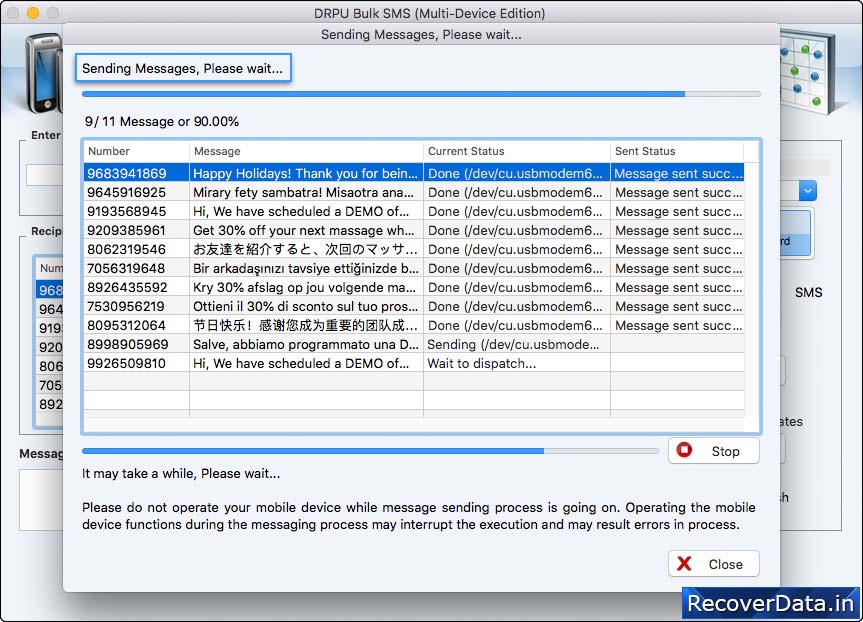Click message 'Salve, abbiamo programmato una D...'
863x622 pixels.
click(306, 345)
